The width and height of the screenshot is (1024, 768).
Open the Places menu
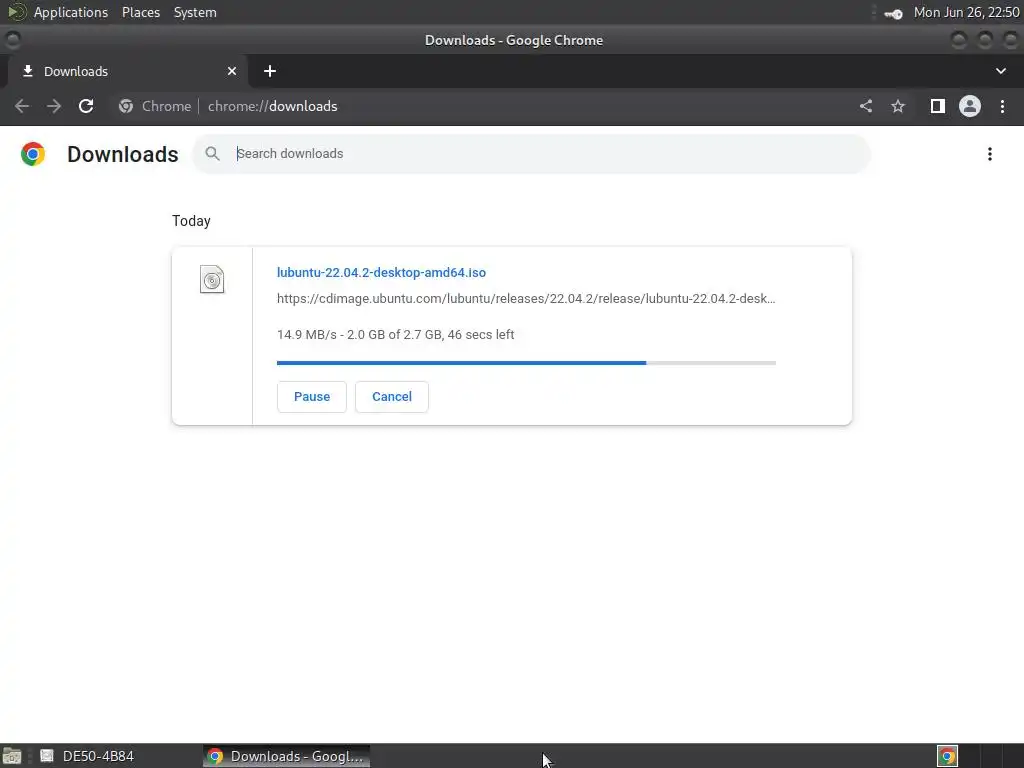coord(141,12)
